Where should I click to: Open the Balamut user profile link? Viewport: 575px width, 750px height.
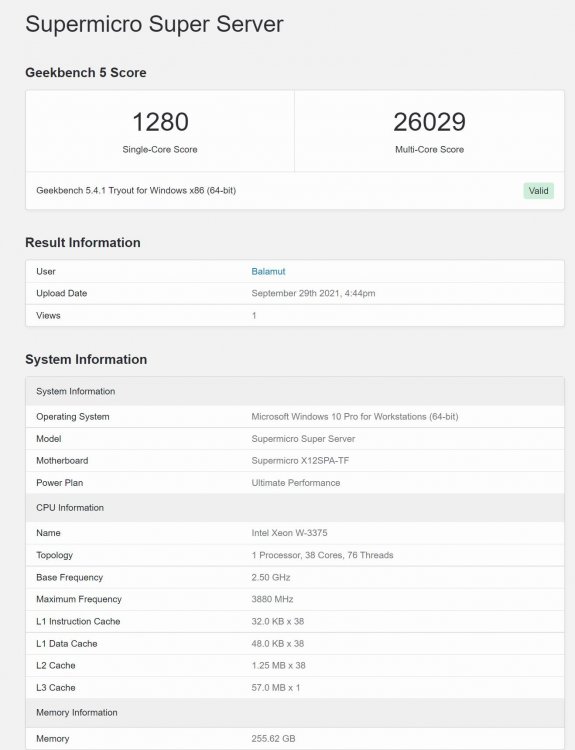click(268, 271)
